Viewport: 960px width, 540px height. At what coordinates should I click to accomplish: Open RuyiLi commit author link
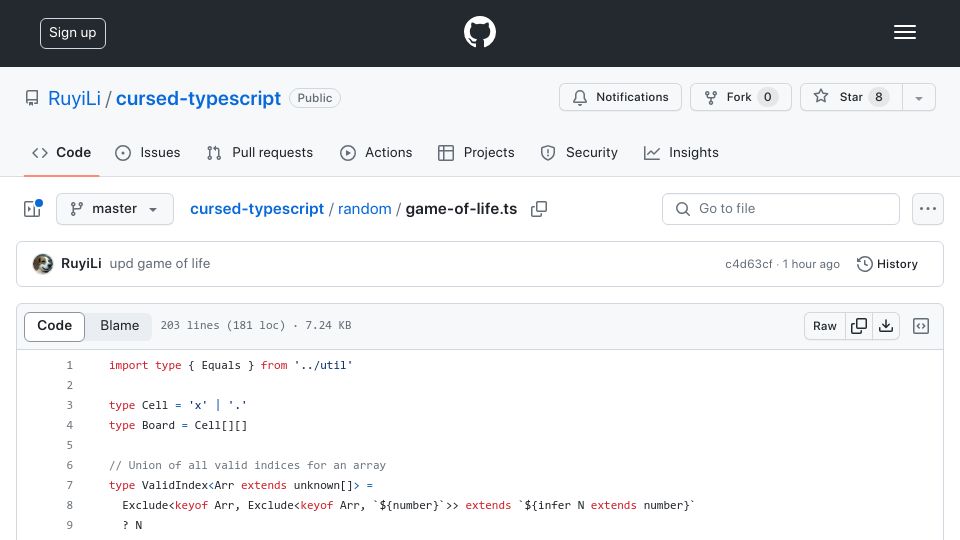(81, 263)
